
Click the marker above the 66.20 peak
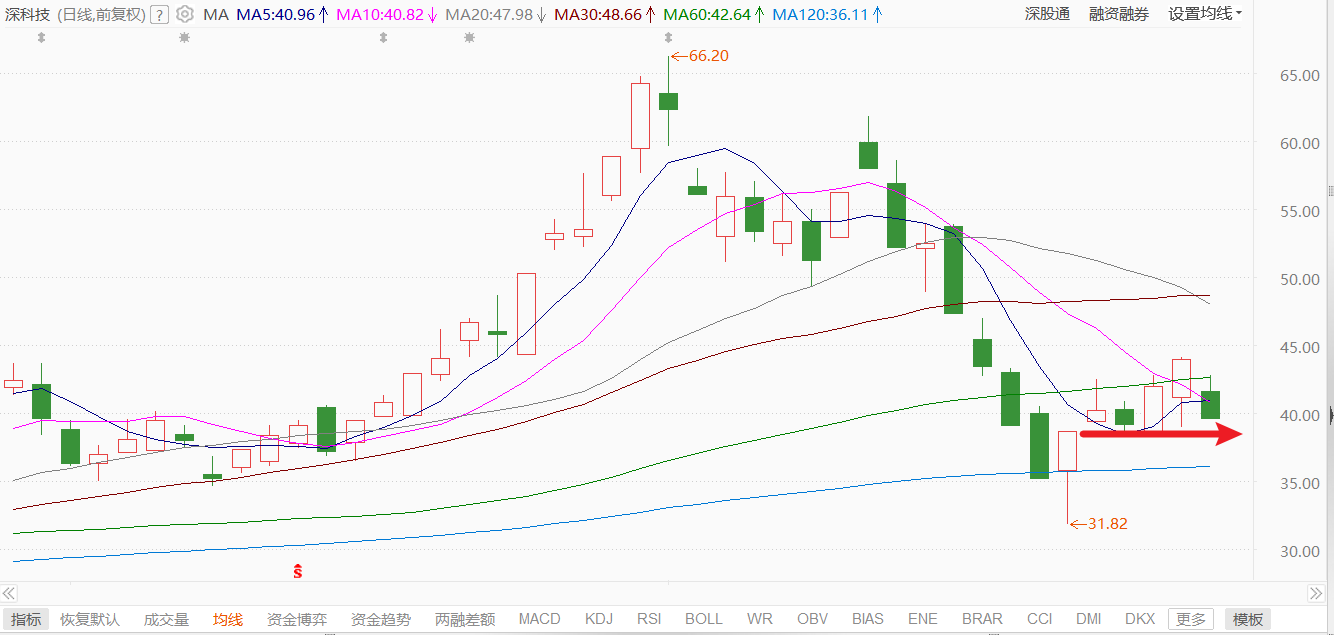coord(668,37)
